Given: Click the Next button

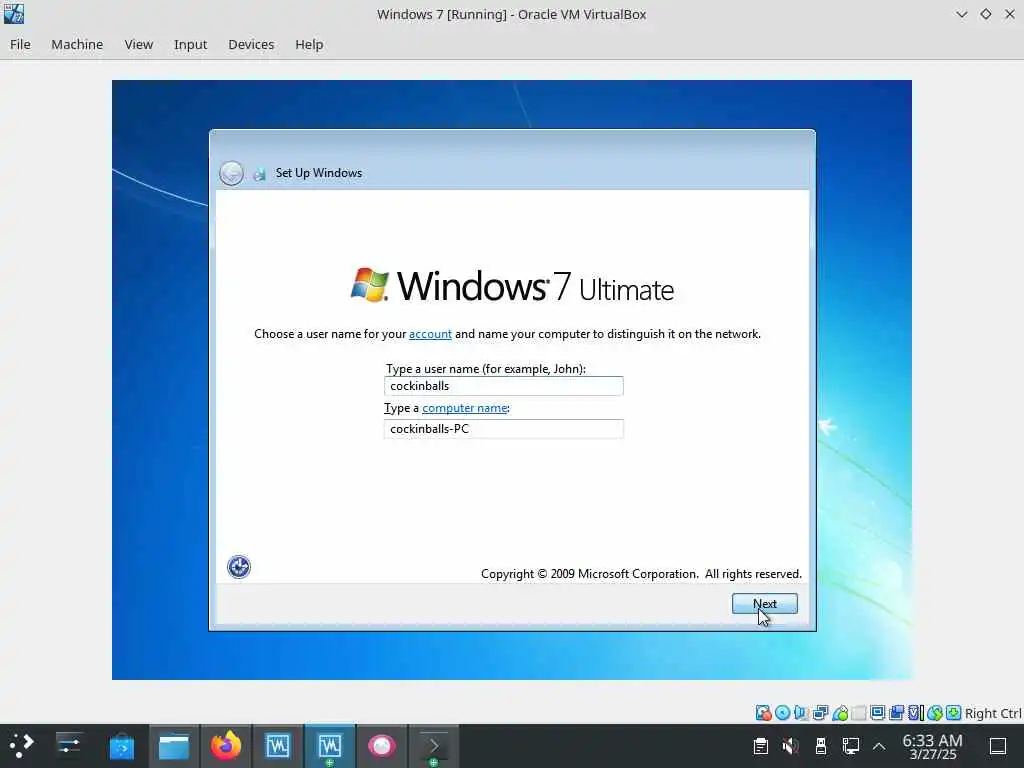Looking at the screenshot, I should [x=765, y=603].
